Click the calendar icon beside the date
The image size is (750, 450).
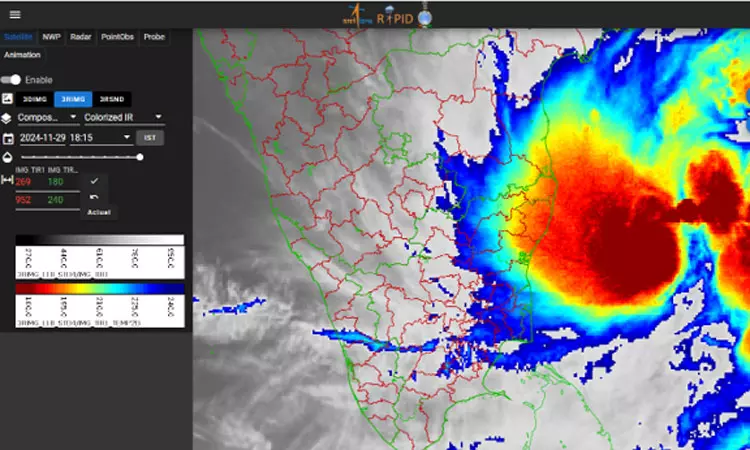pos(8,137)
